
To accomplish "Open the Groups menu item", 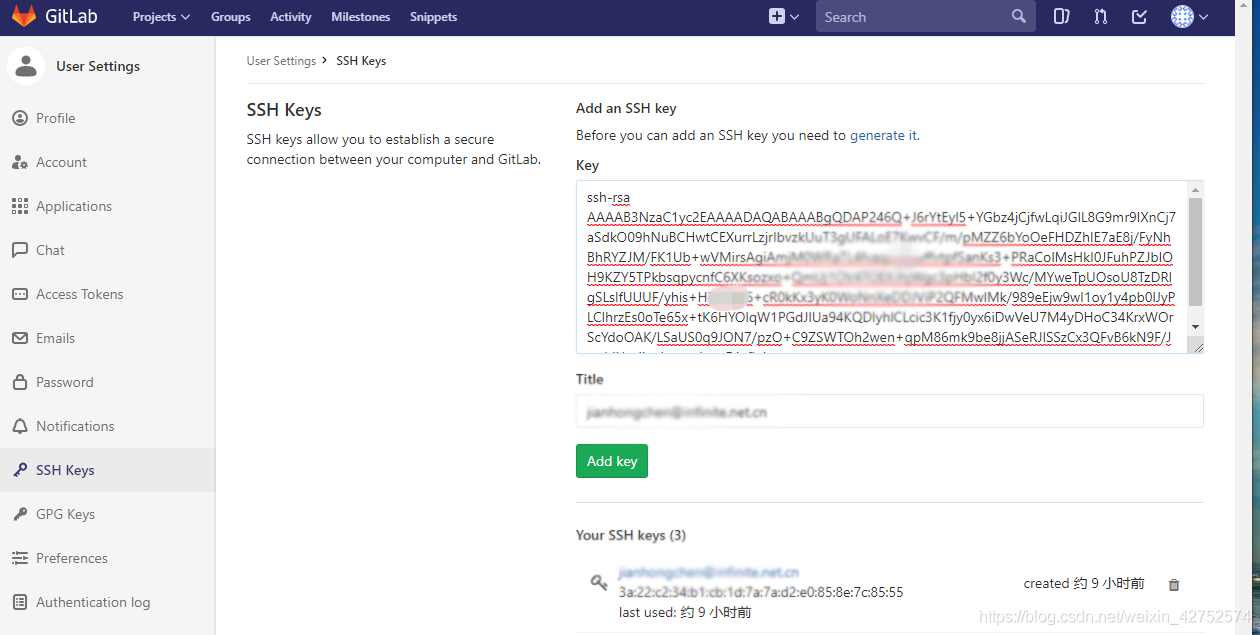I will click(231, 17).
